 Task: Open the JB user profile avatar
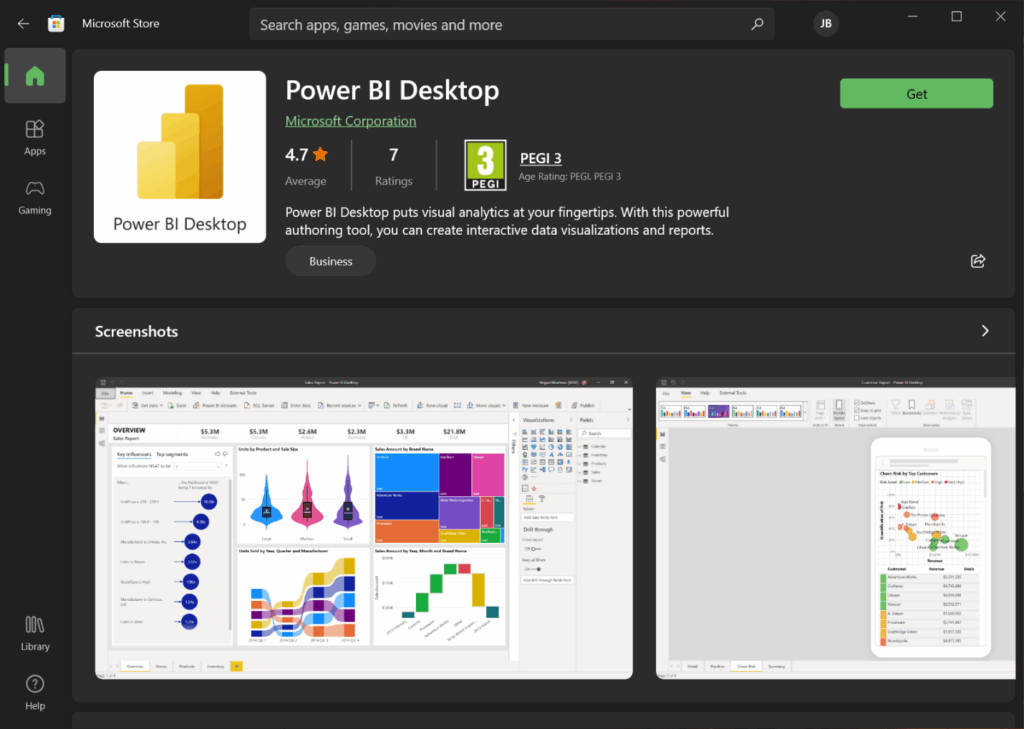tap(826, 24)
